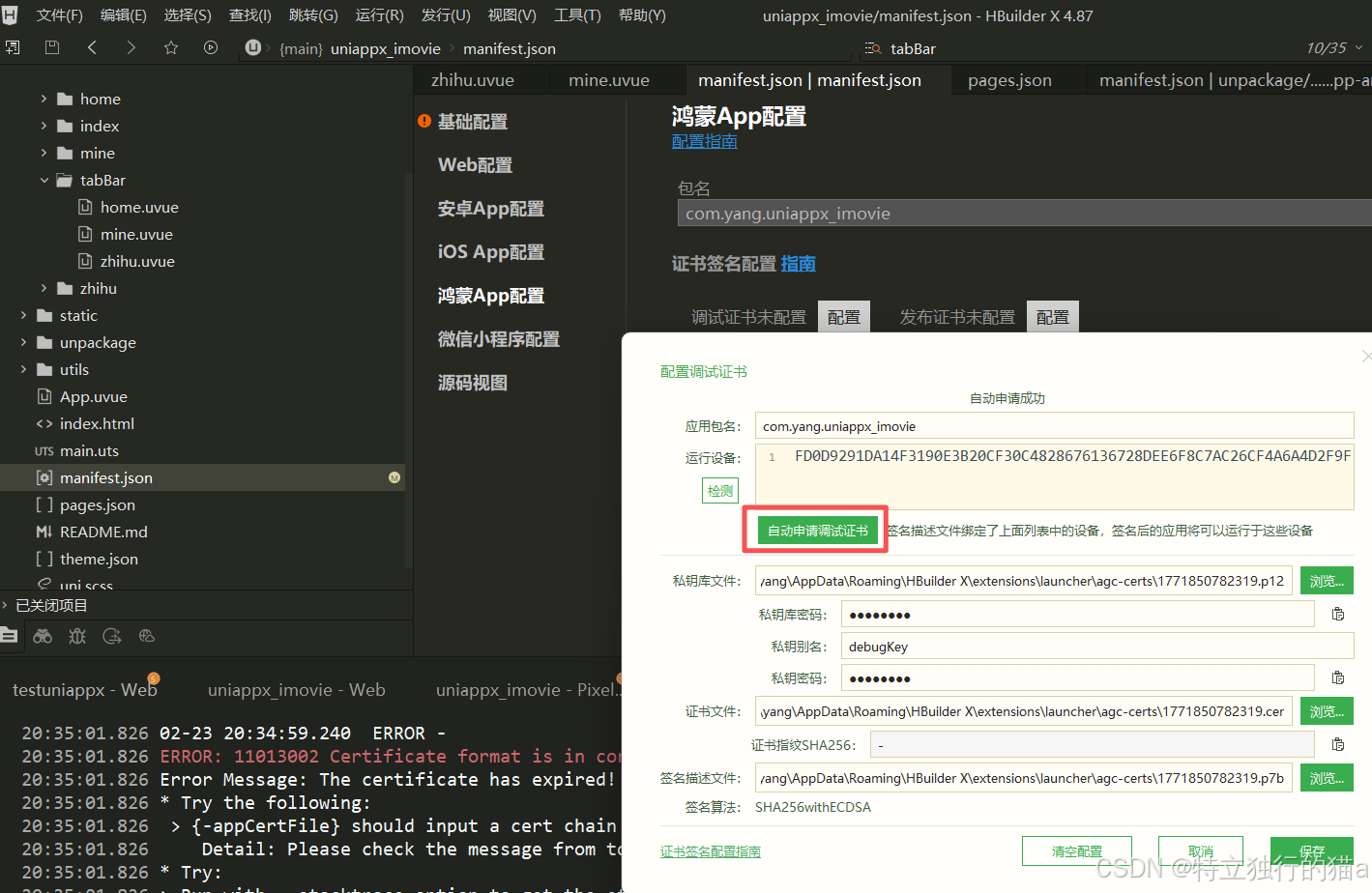This screenshot has width=1372, height=893.
Task: Click the 自动申请调试证书 button
Action: tap(818, 531)
